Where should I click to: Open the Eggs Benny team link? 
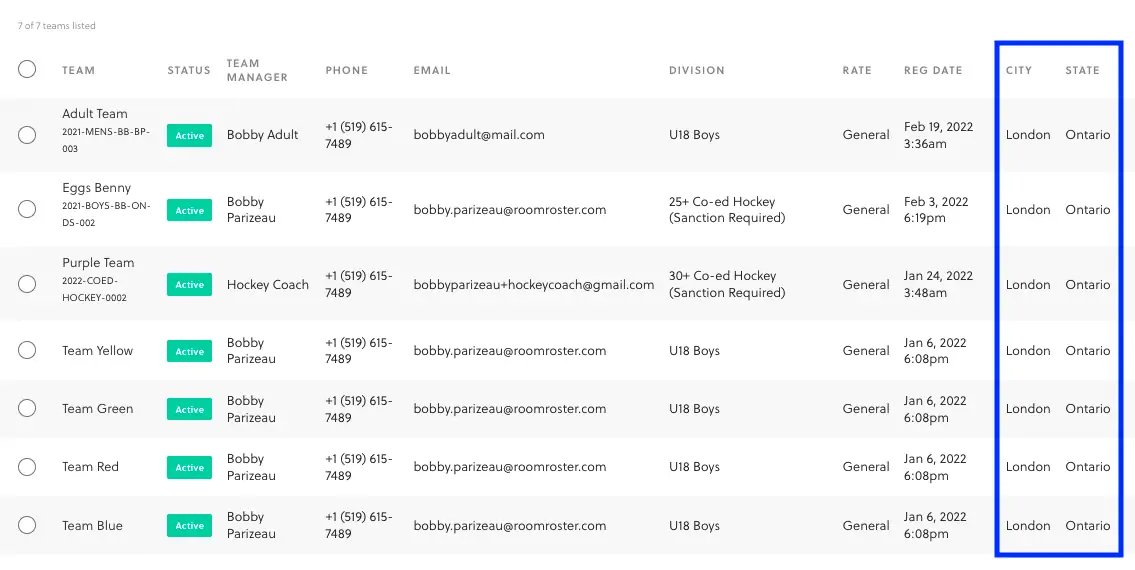click(96, 188)
